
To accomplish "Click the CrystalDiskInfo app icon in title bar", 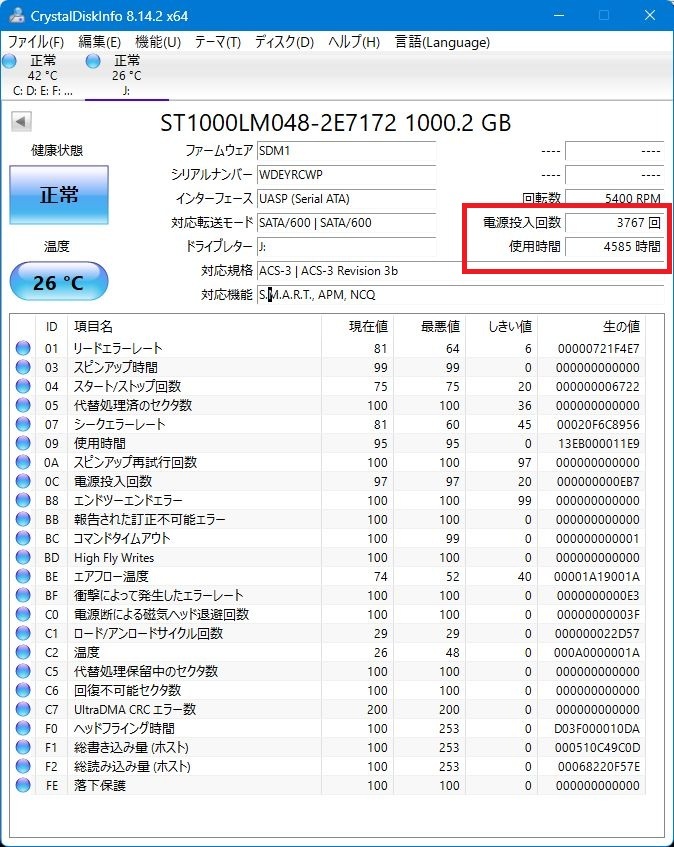I will (14, 15).
